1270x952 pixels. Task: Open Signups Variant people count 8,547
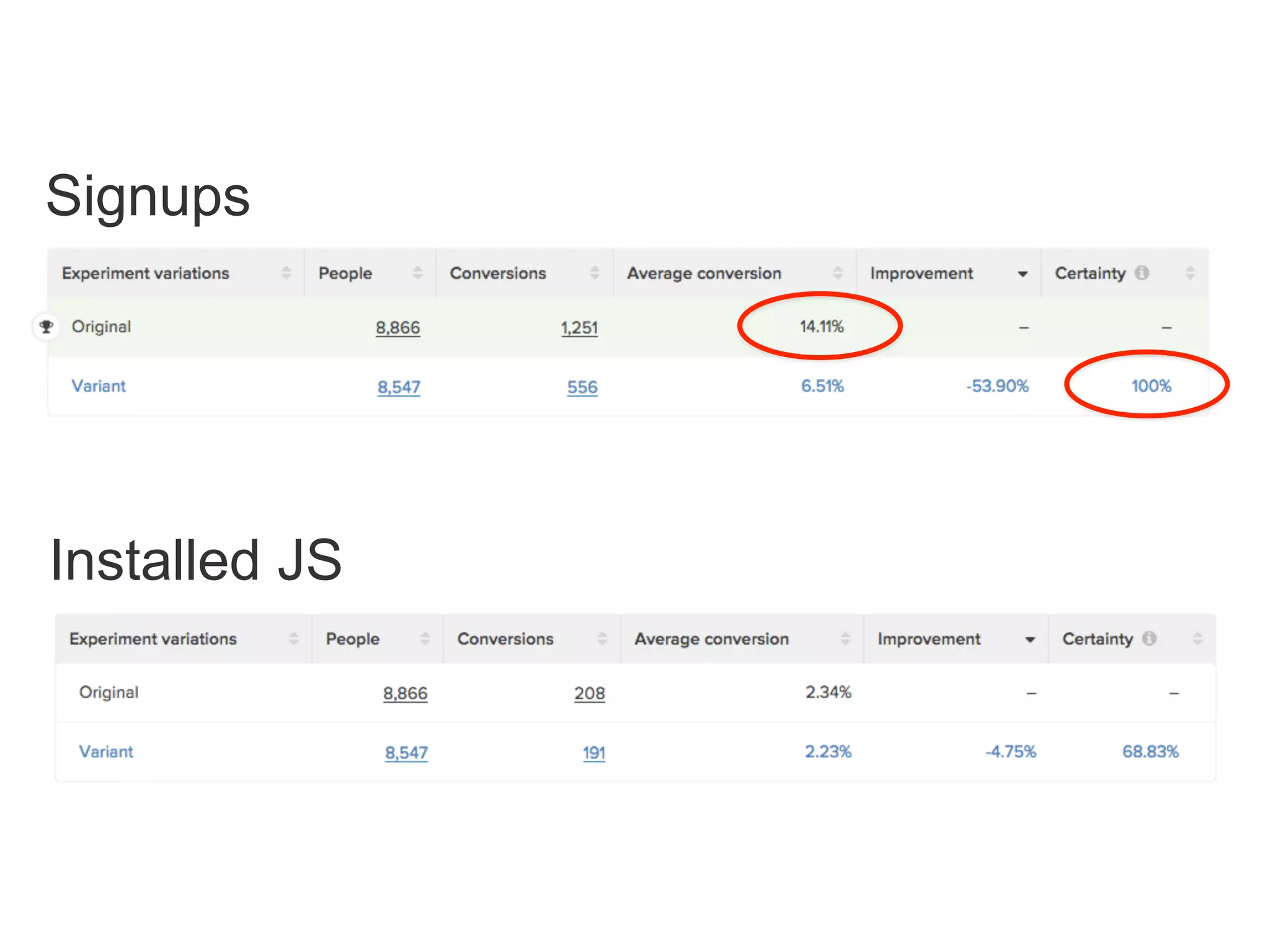(x=399, y=387)
